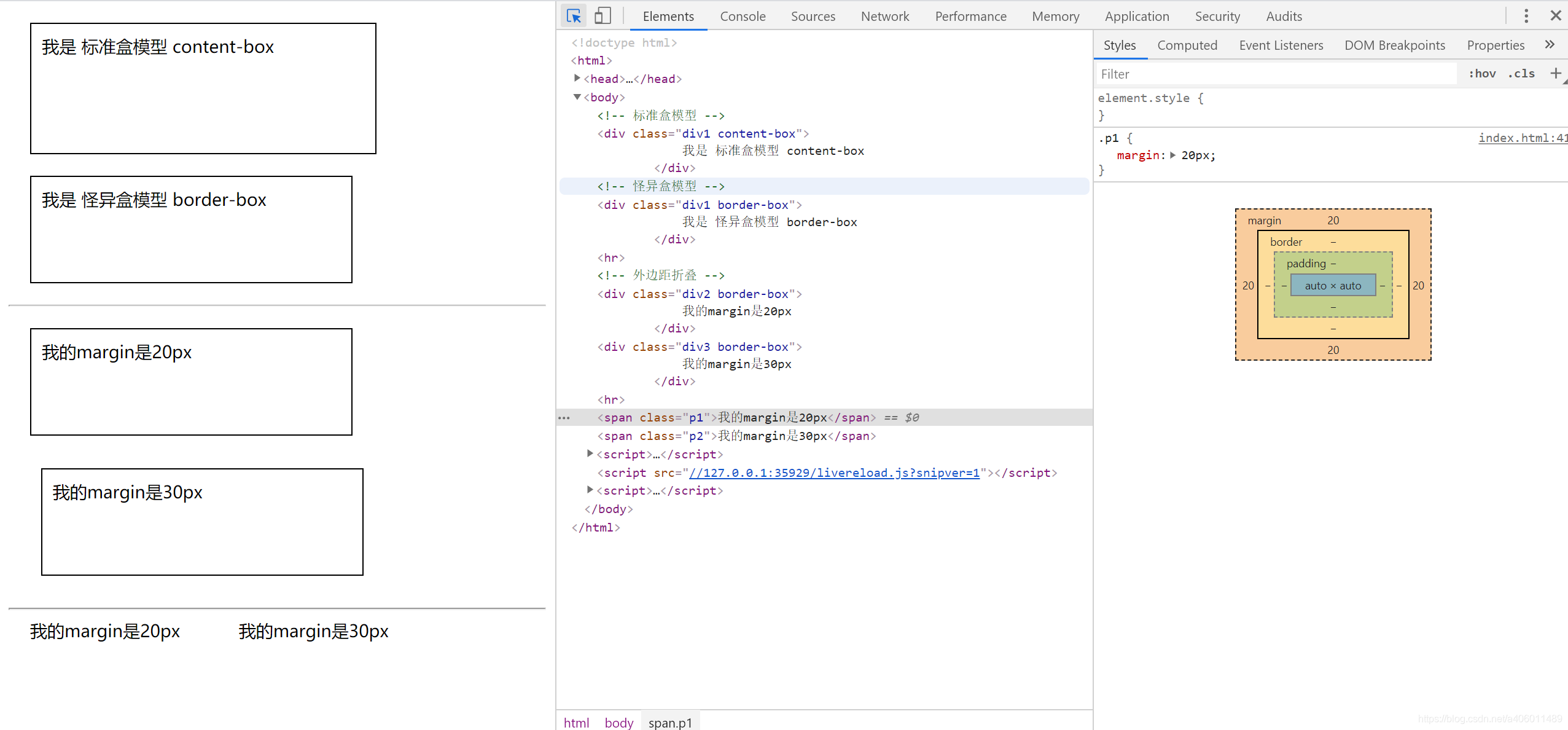Image resolution: width=1568 pixels, height=730 pixels.
Task: Toggle the .cls class editor
Action: pyautogui.click(x=1521, y=74)
